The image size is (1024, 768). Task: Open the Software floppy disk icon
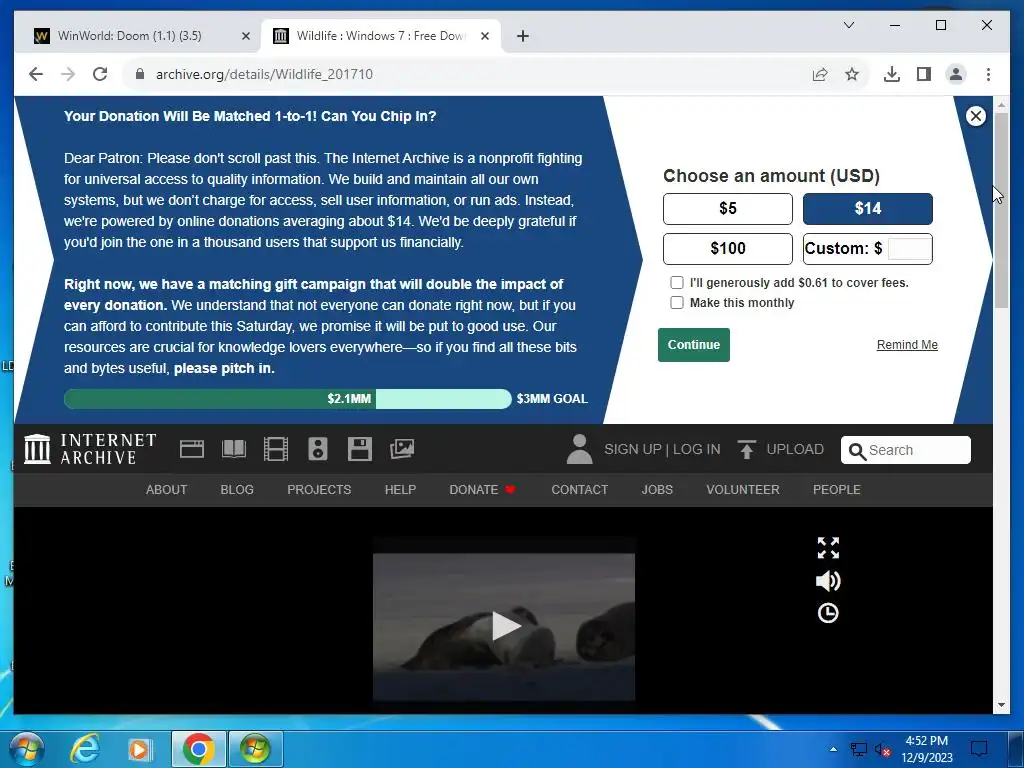(359, 449)
